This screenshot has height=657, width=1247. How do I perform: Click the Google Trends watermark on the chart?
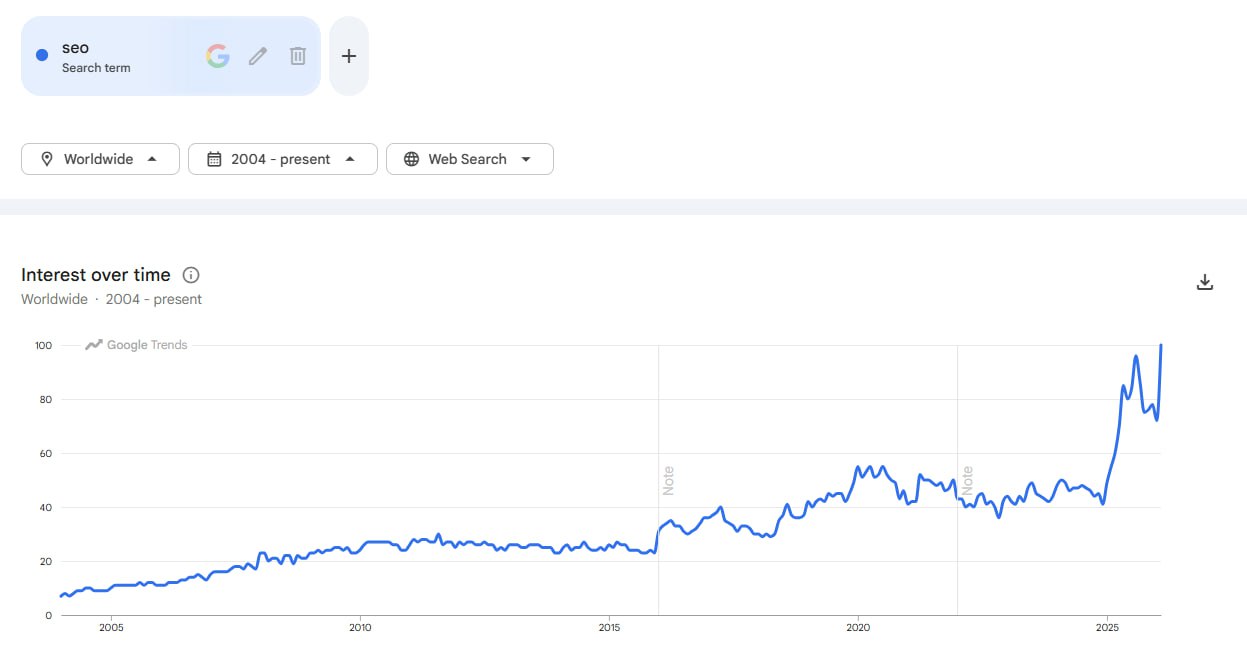tap(135, 344)
